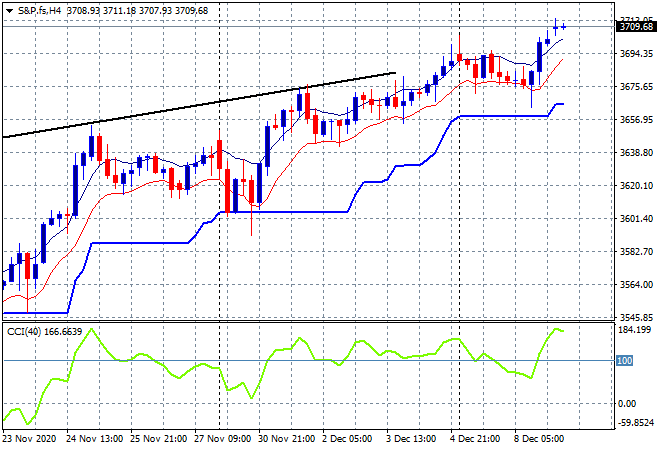
Task: Click the 25 Nov 21:00 time label
Action: click(x=159, y=439)
